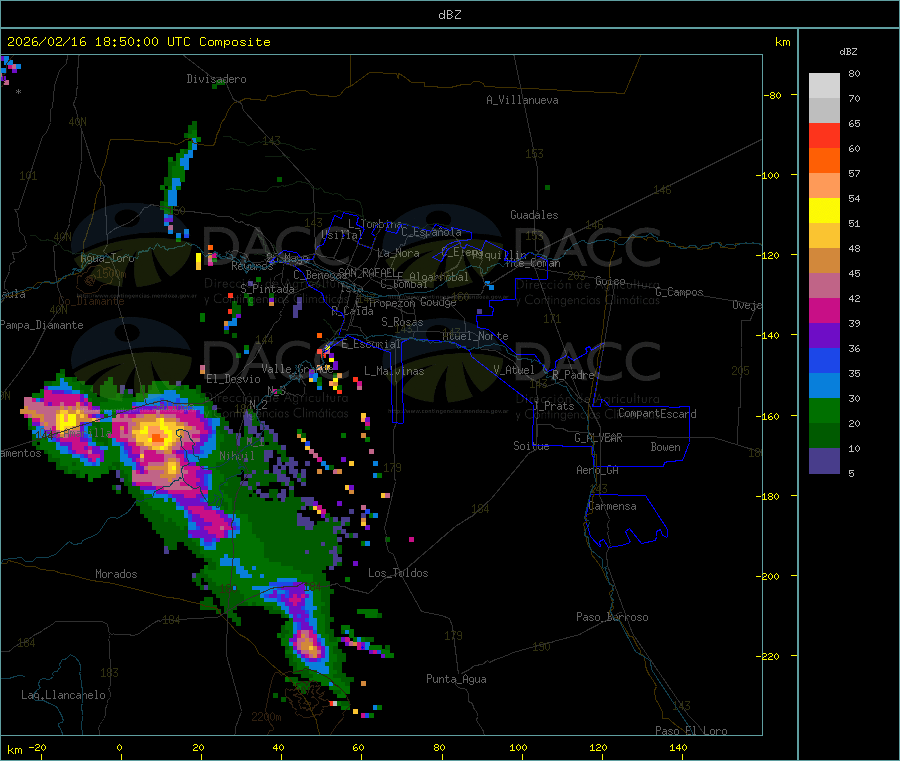Click the CompantEscard map label
This screenshot has width=900, height=761.
[x=657, y=414]
